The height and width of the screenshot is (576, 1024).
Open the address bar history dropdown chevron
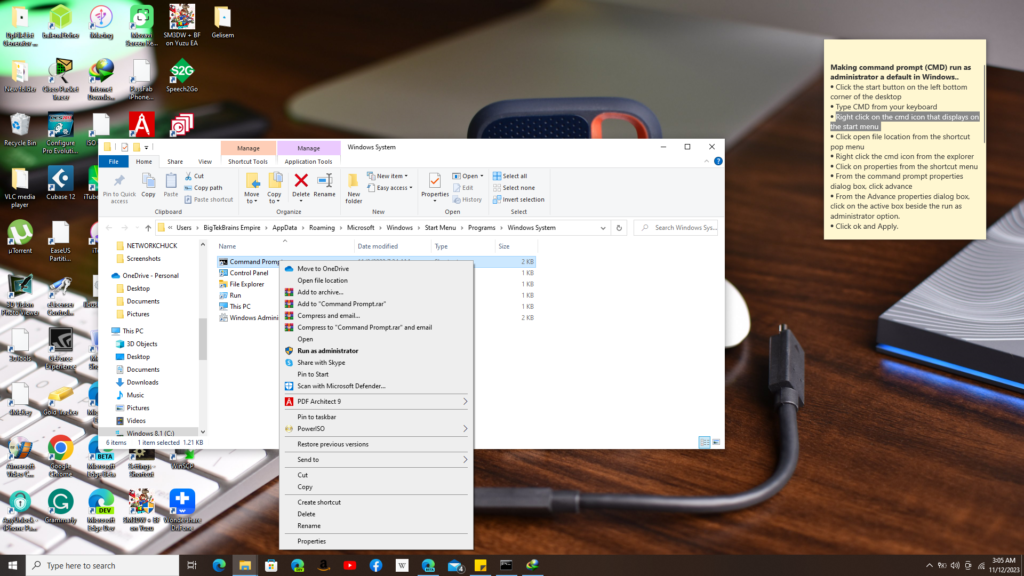click(603, 228)
